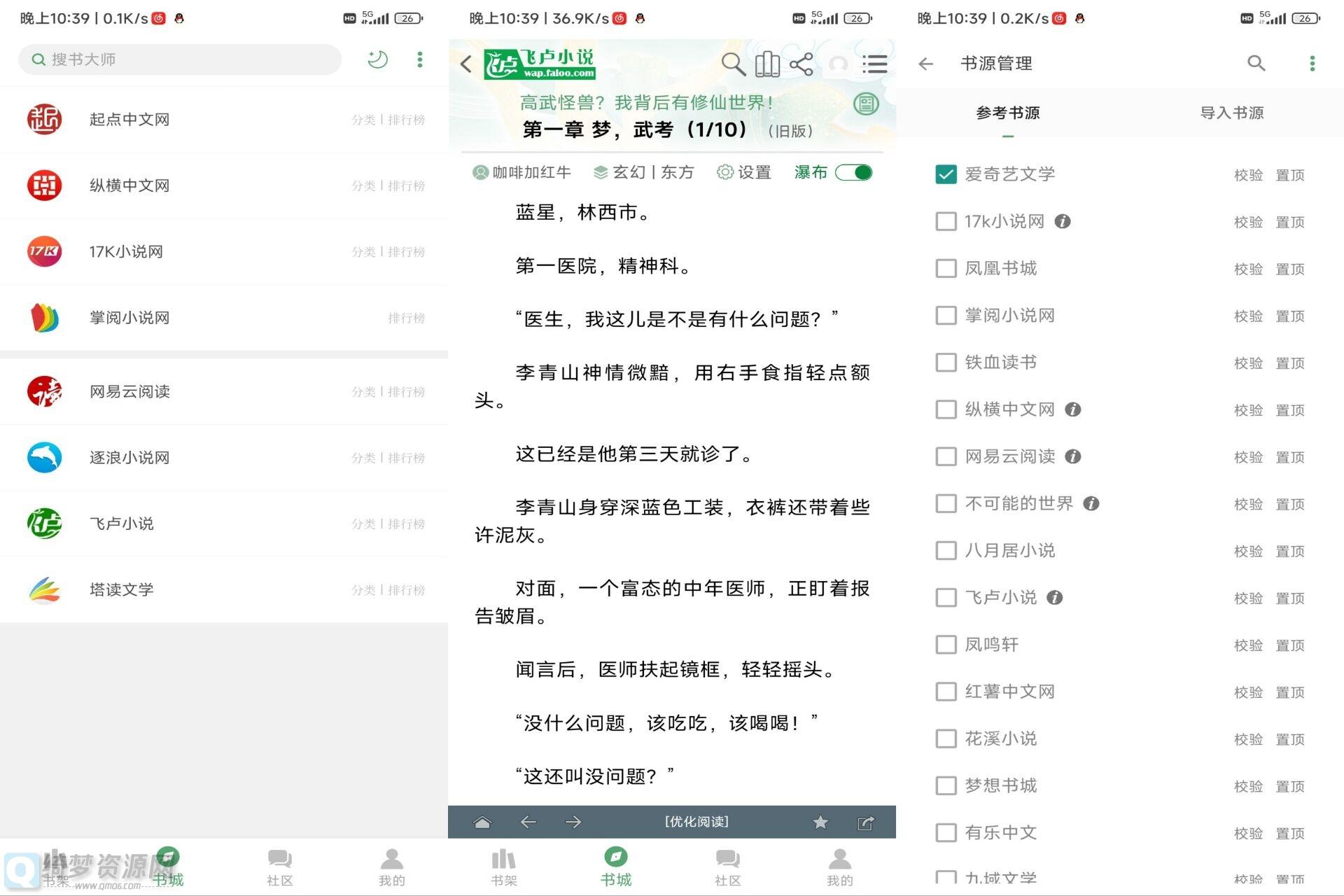Viewport: 1344px width, 896px height.
Task: Open 掌阅小说网 colorful logo icon
Action: (x=44, y=318)
